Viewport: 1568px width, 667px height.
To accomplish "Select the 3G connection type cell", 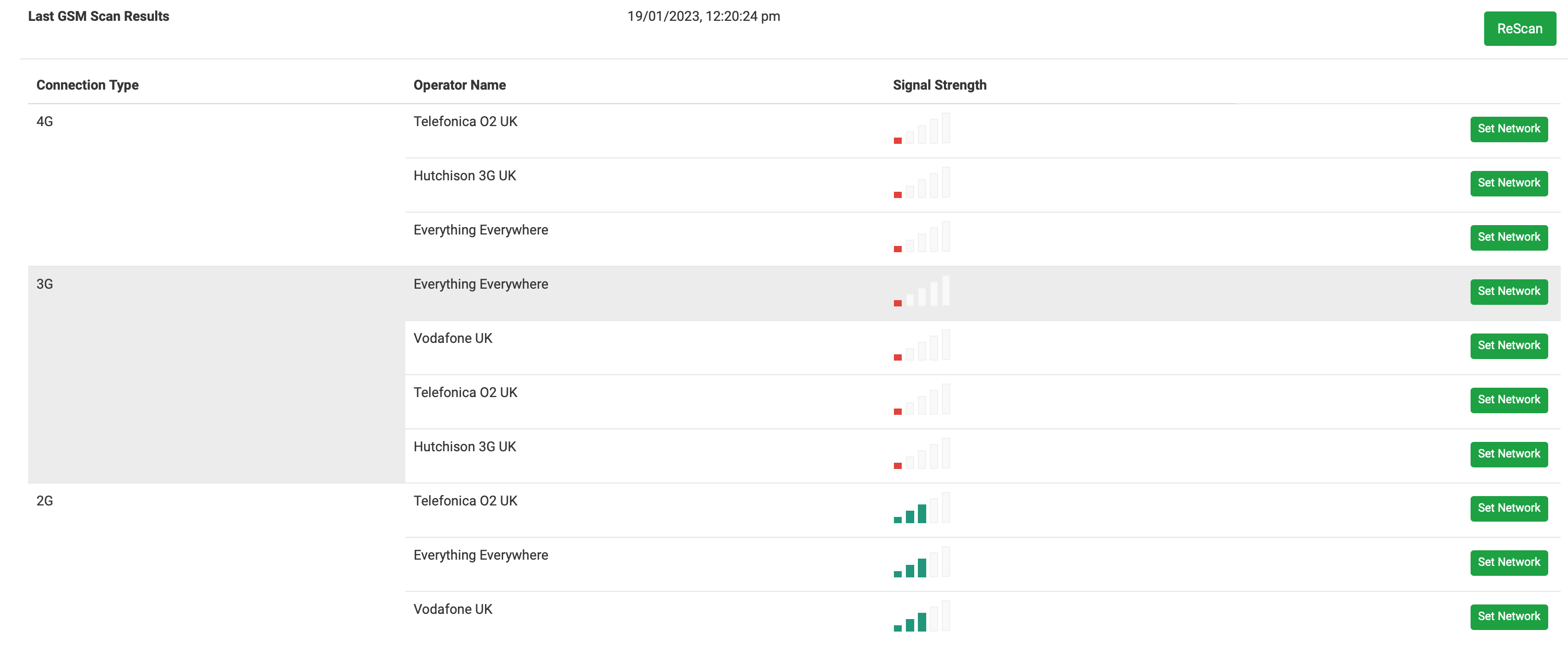I will (216, 375).
